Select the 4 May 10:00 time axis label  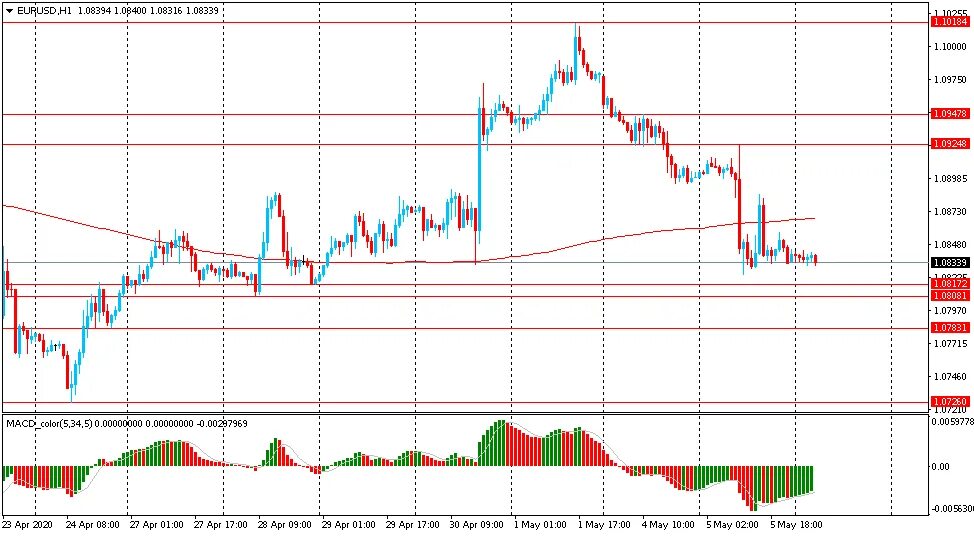[668, 525]
